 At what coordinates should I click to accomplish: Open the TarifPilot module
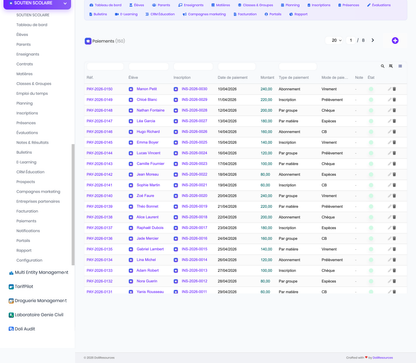(x=21, y=286)
